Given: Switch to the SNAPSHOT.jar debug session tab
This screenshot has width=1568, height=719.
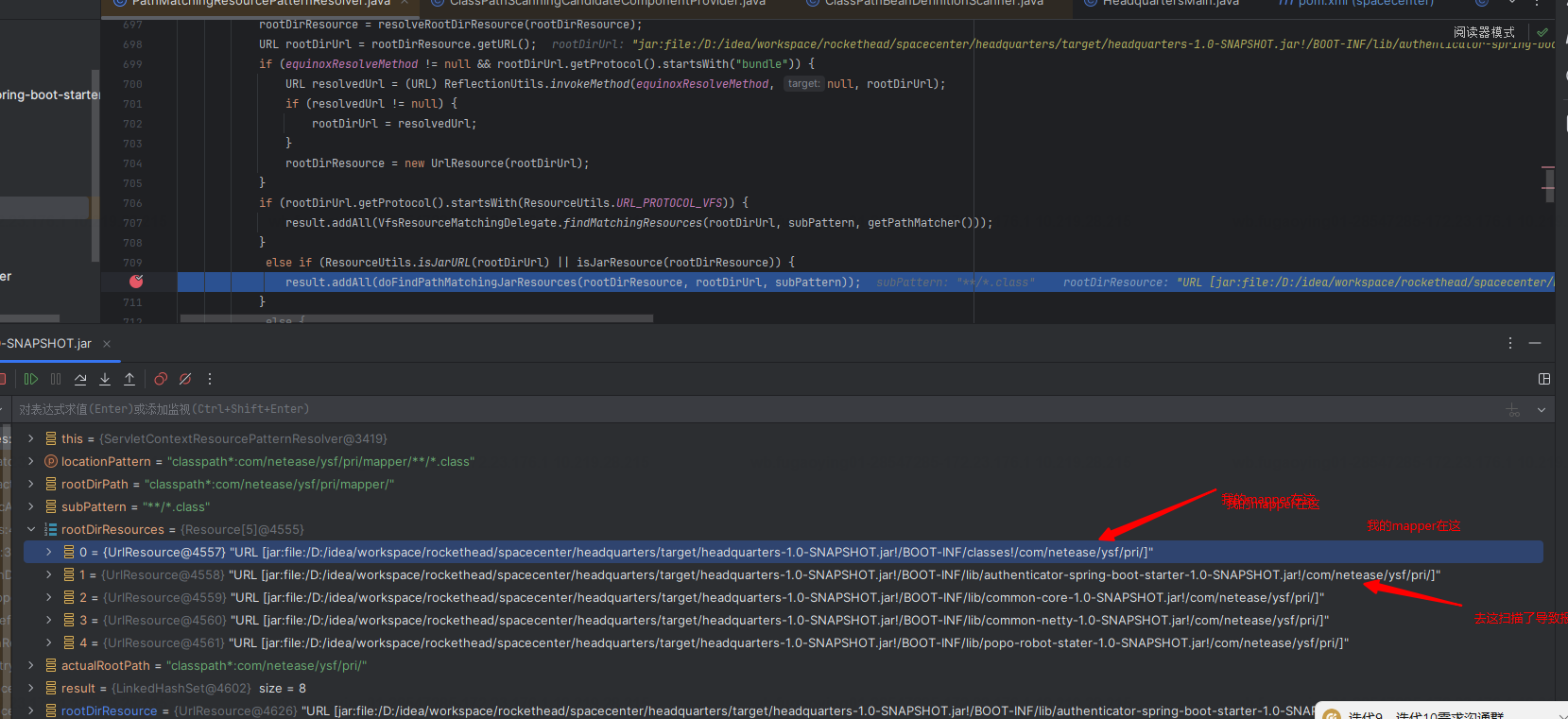Looking at the screenshot, I should pyautogui.click(x=47, y=344).
